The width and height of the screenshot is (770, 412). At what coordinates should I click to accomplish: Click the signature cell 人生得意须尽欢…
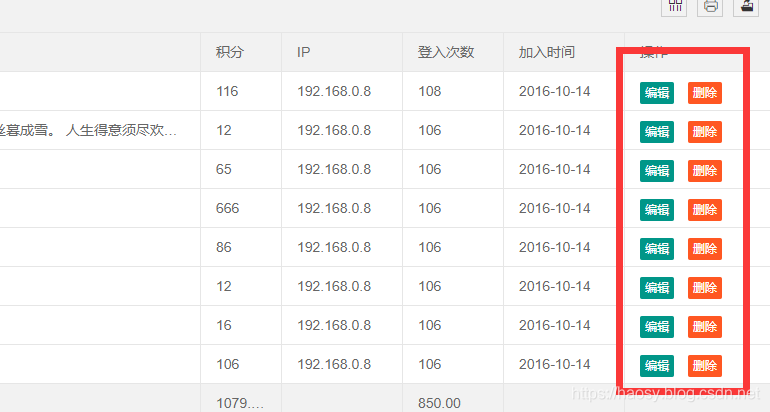[x=100, y=131]
